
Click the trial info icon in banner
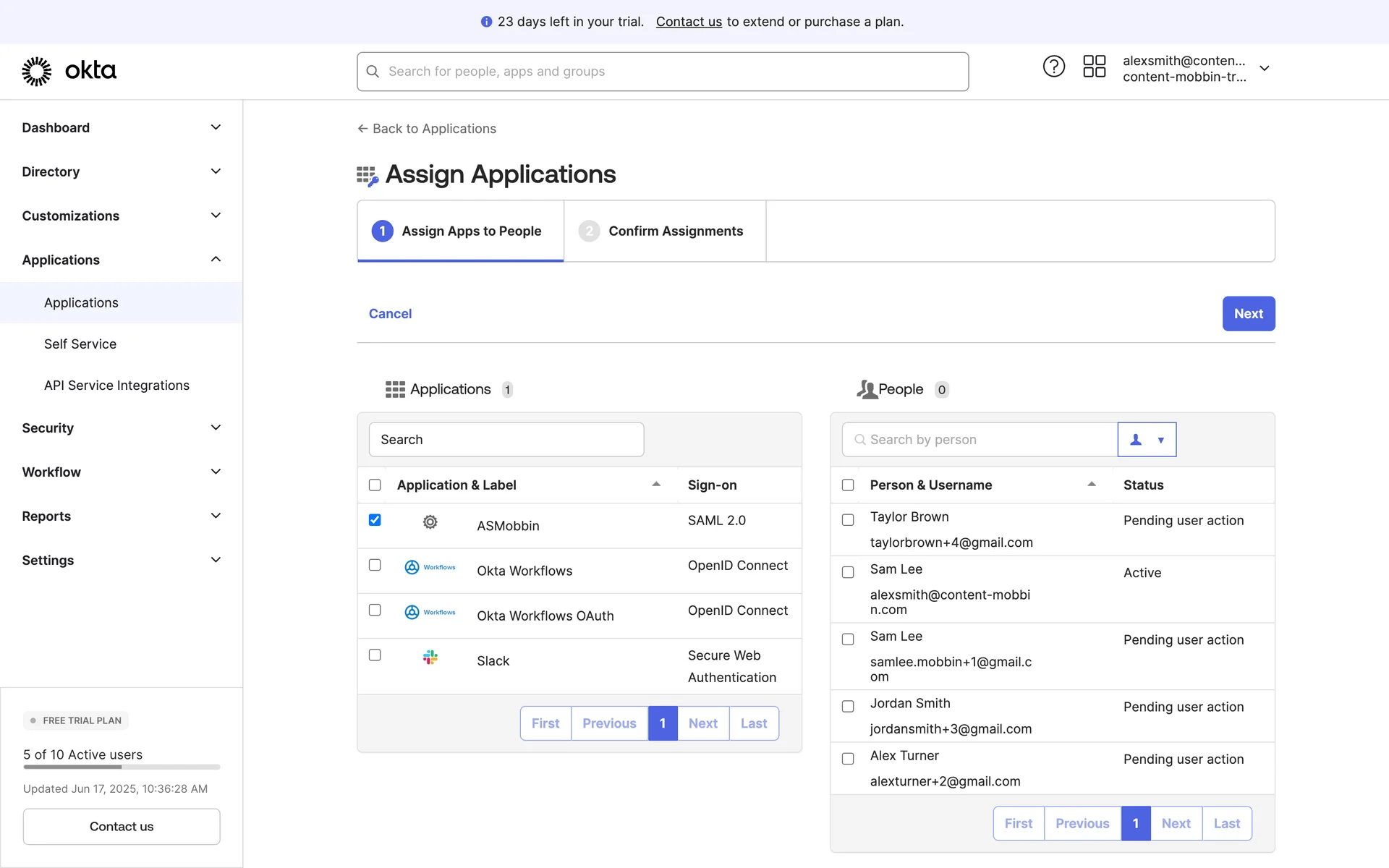pyautogui.click(x=486, y=22)
